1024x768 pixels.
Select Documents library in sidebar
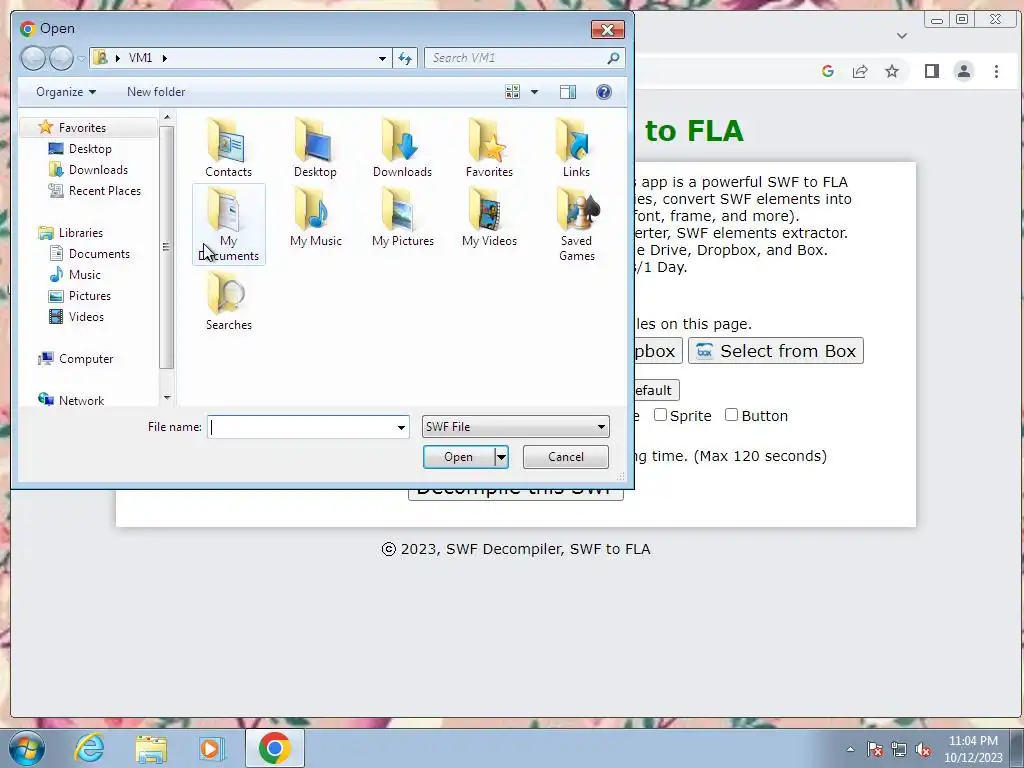pos(99,253)
